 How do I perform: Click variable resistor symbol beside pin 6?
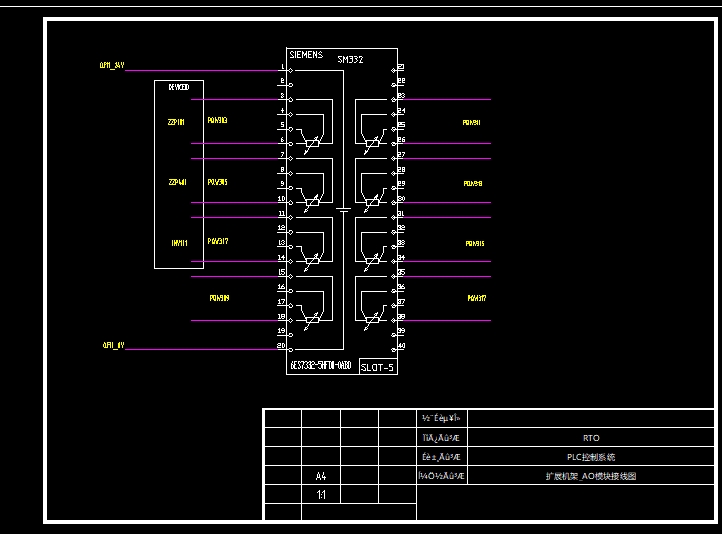[x=312, y=144]
